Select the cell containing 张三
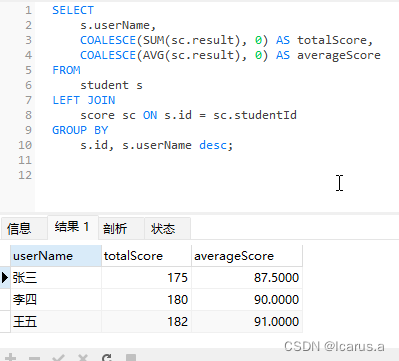This screenshot has height=361, width=399. (x=56, y=278)
